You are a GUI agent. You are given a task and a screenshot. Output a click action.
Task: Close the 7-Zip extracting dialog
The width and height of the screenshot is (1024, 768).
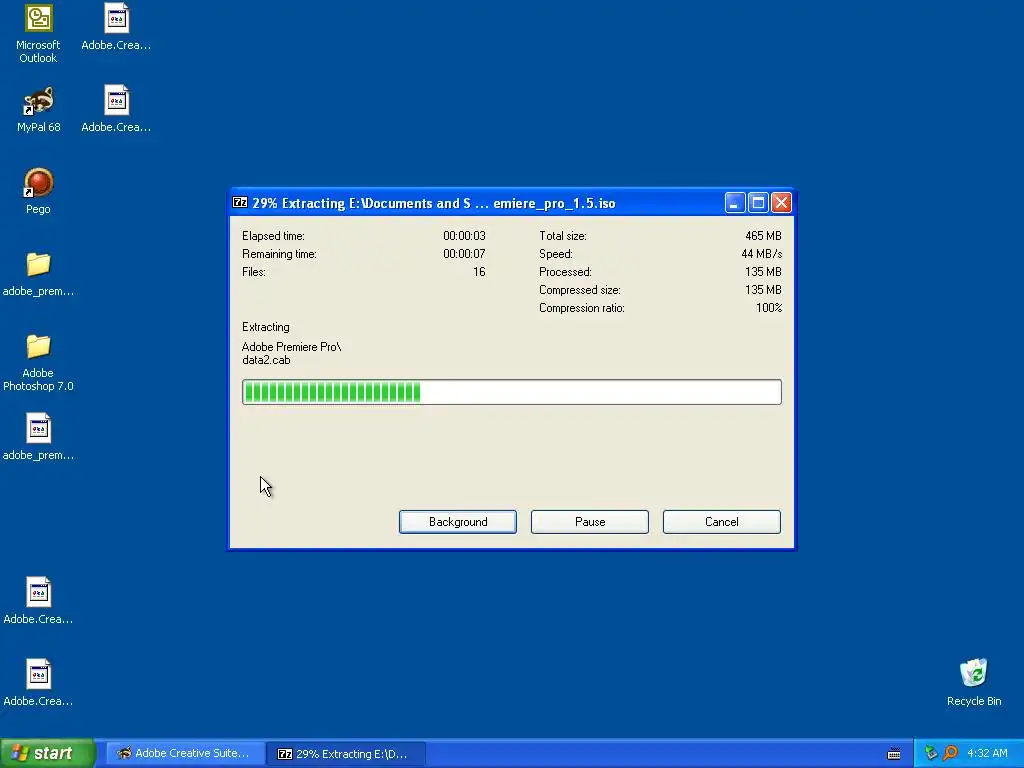pos(781,203)
